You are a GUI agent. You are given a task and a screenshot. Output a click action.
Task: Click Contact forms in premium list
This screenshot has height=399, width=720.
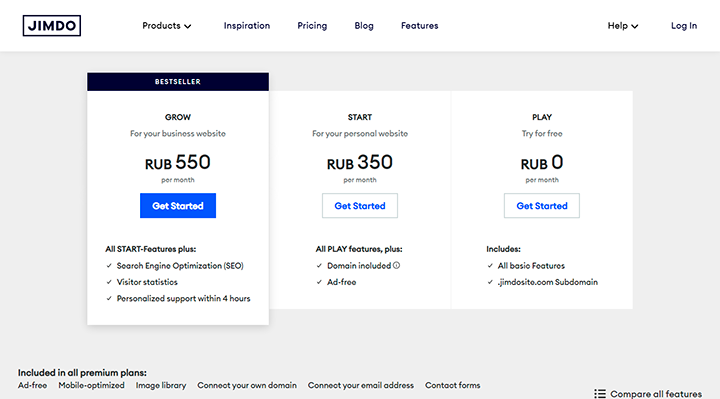pos(453,385)
